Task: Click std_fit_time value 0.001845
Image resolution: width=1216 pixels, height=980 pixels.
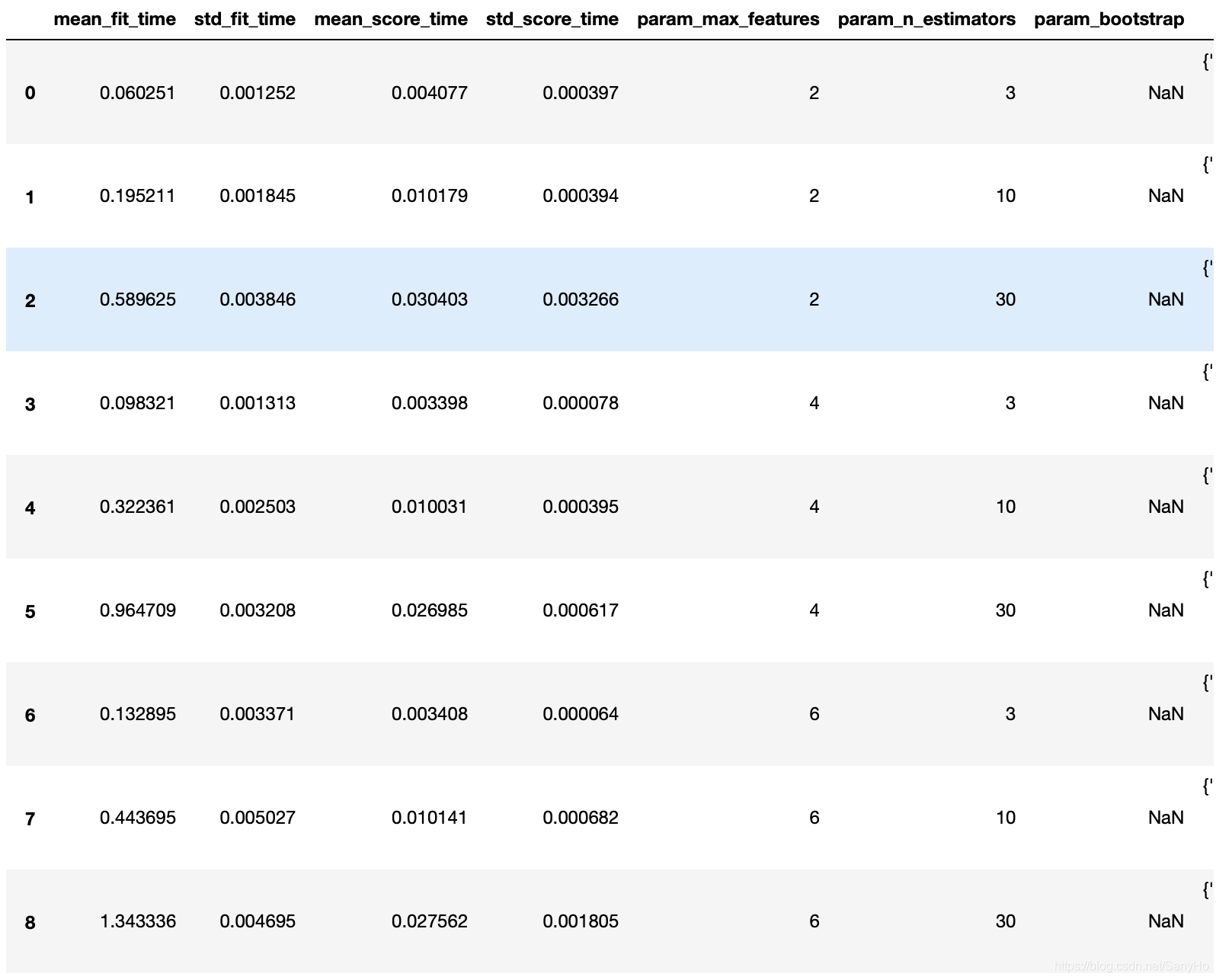Action: (x=258, y=196)
